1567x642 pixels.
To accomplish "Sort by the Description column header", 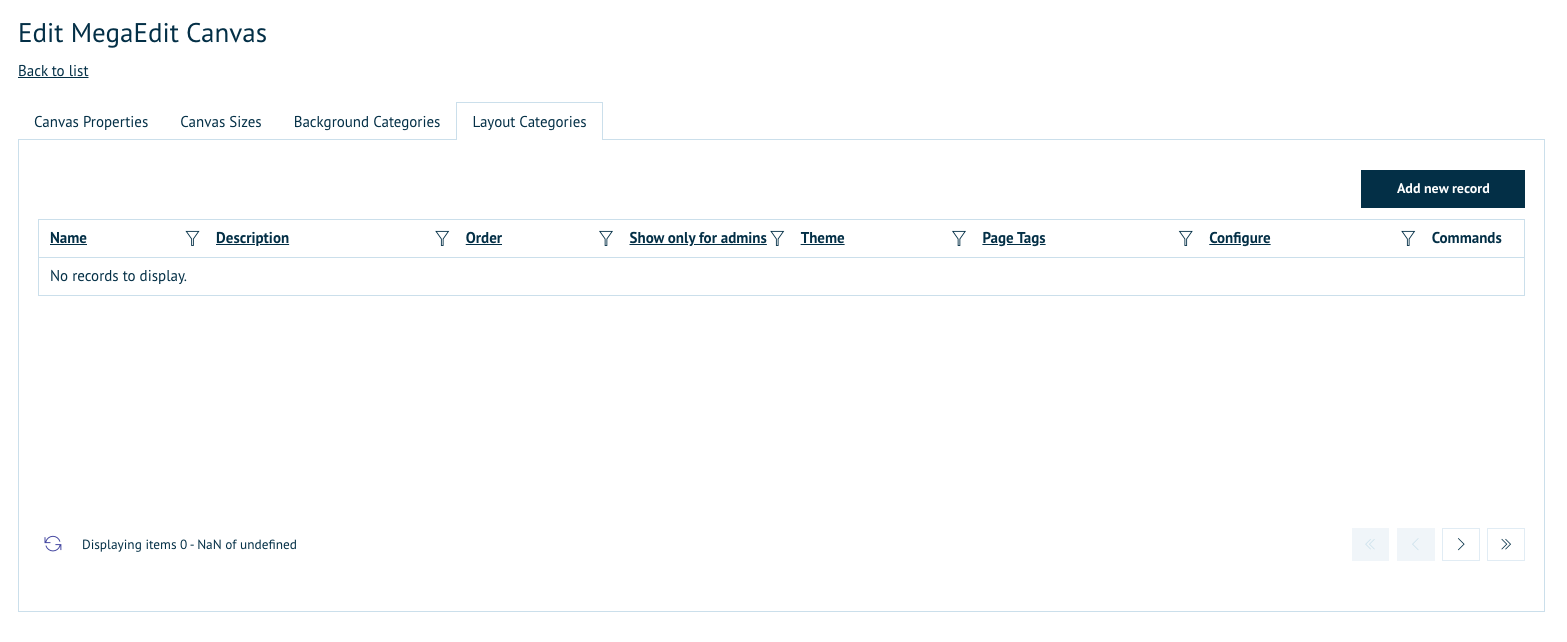I will 252,238.
